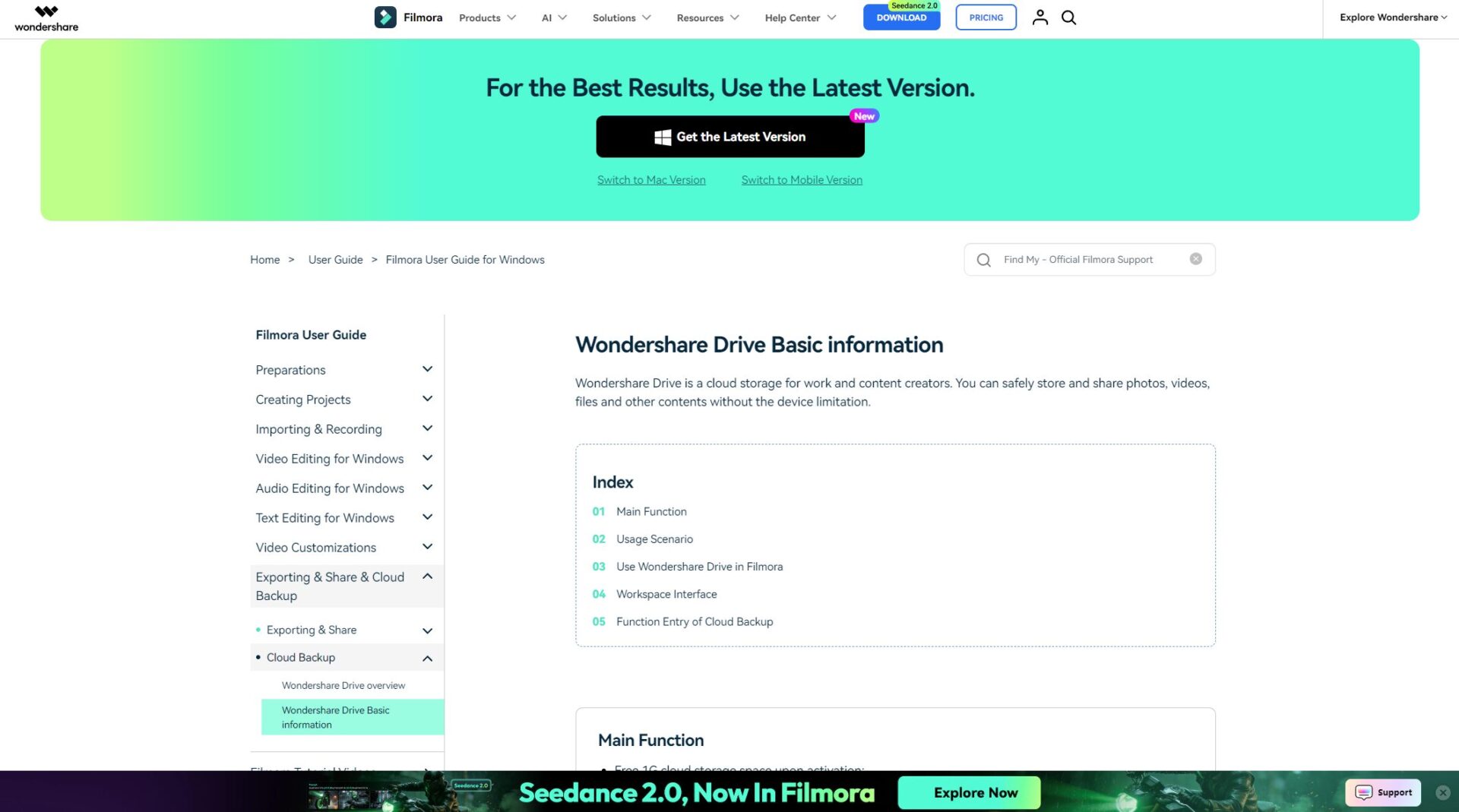
Task: Collapse Exporting & Share & Cloud Backup
Action: click(427, 577)
